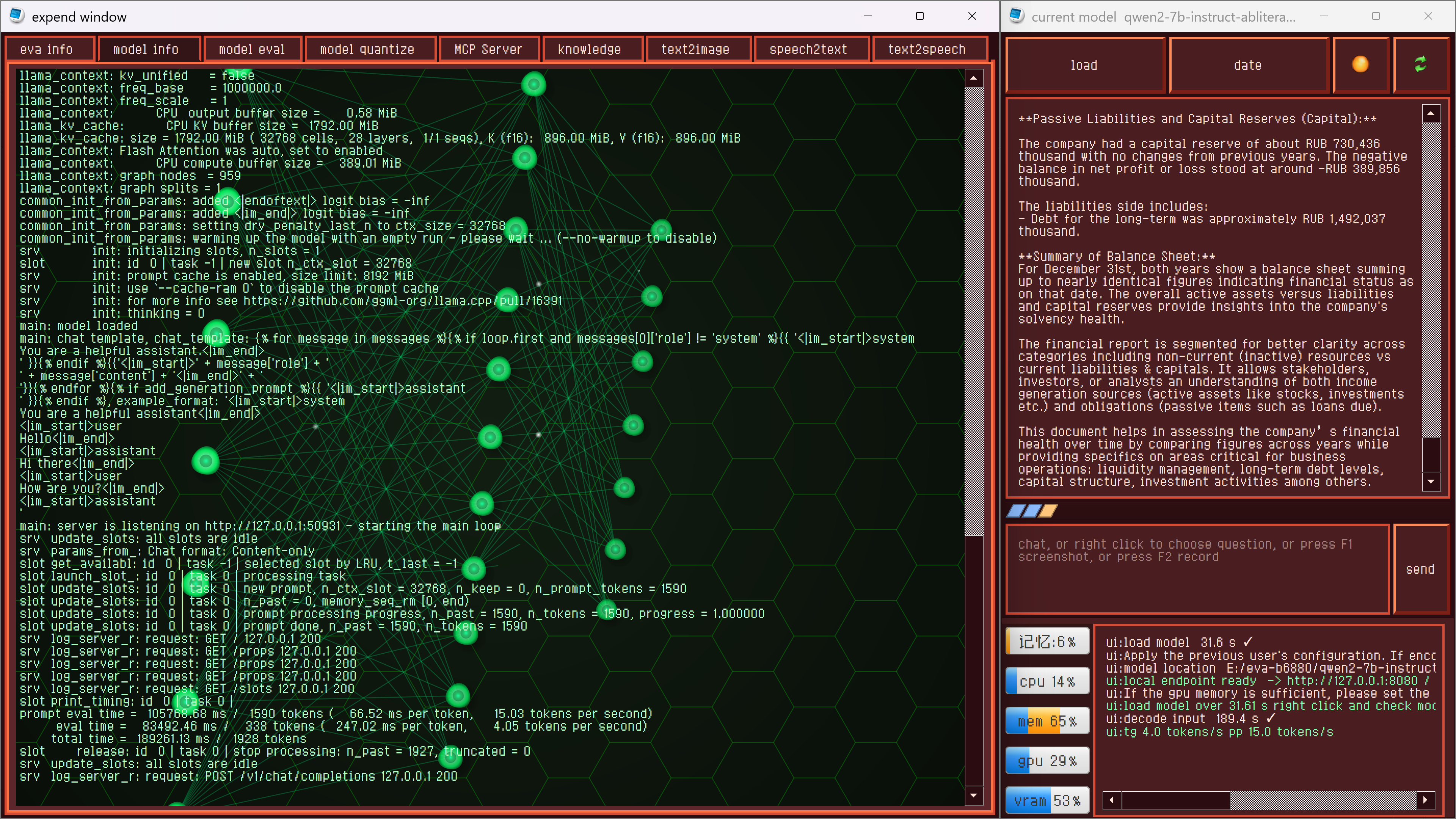
Task: Click the green refresh arrows icon
Action: pyautogui.click(x=1420, y=64)
